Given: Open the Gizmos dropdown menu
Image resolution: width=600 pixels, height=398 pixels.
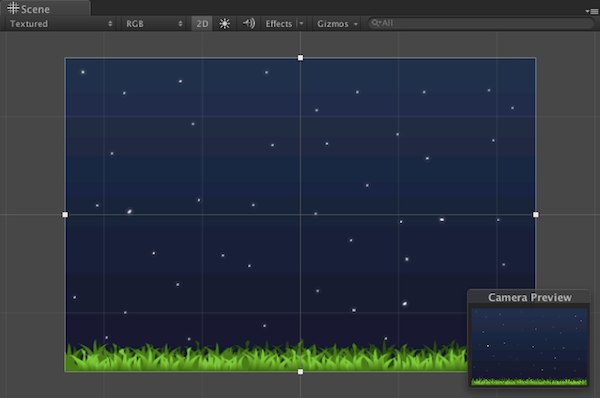Looking at the screenshot, I should pyautogui.click(x=337, y=24).
